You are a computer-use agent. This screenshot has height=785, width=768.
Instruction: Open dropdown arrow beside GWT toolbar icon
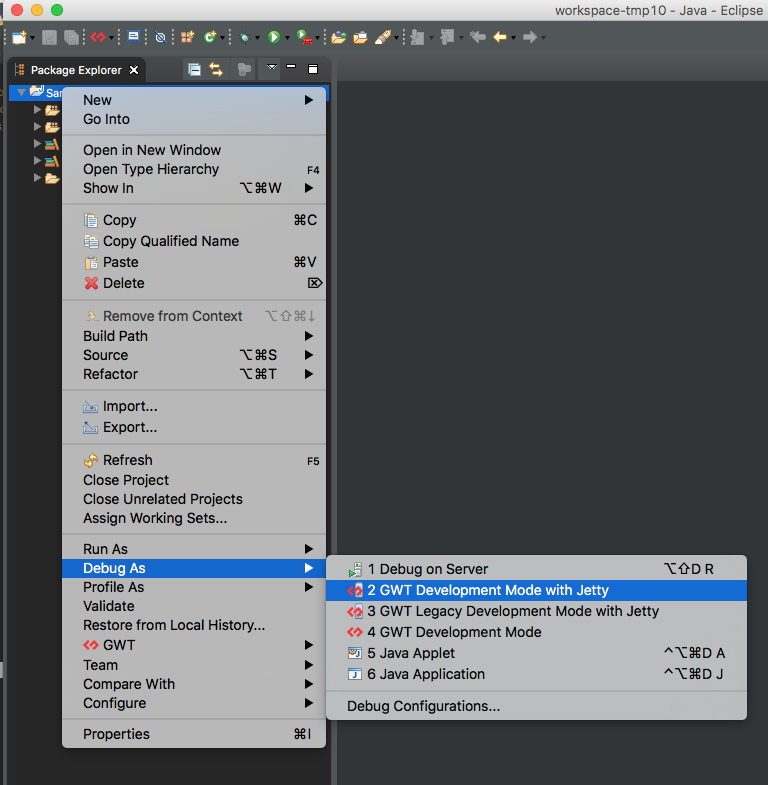click(x=111, y=38)
